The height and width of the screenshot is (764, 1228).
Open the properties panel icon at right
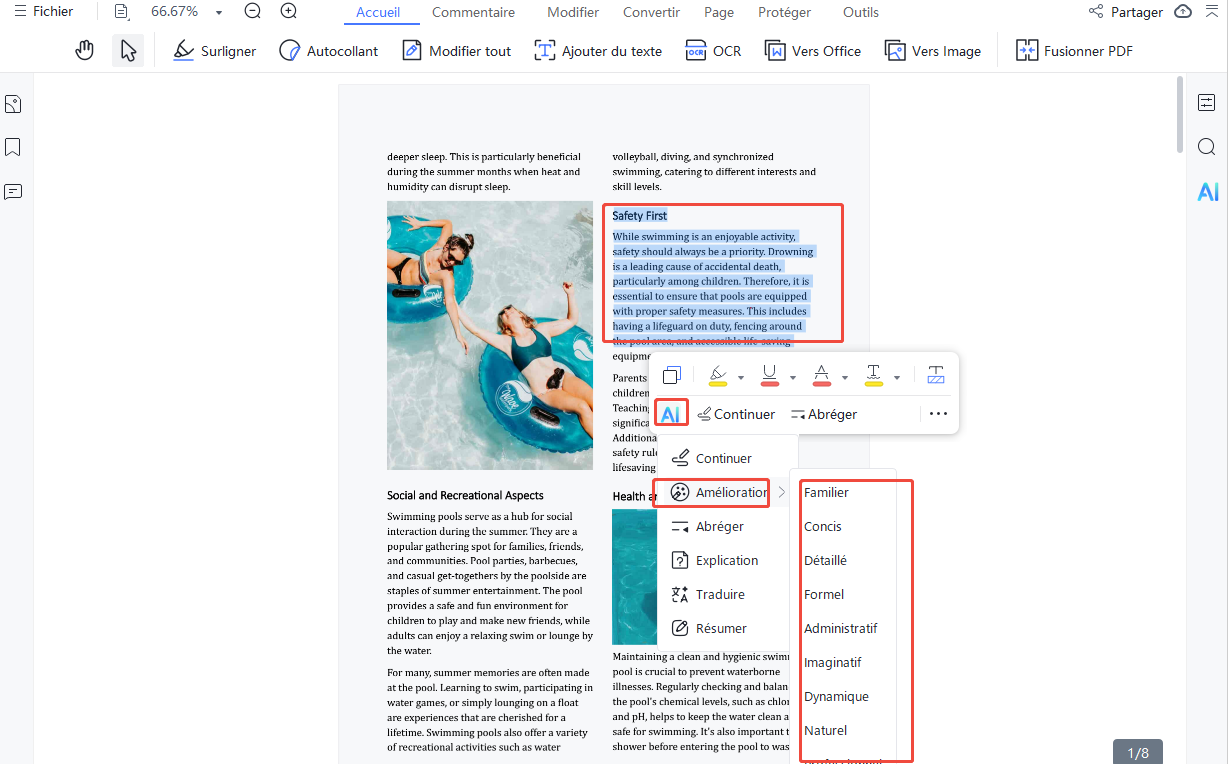[x=1207, y=103]
